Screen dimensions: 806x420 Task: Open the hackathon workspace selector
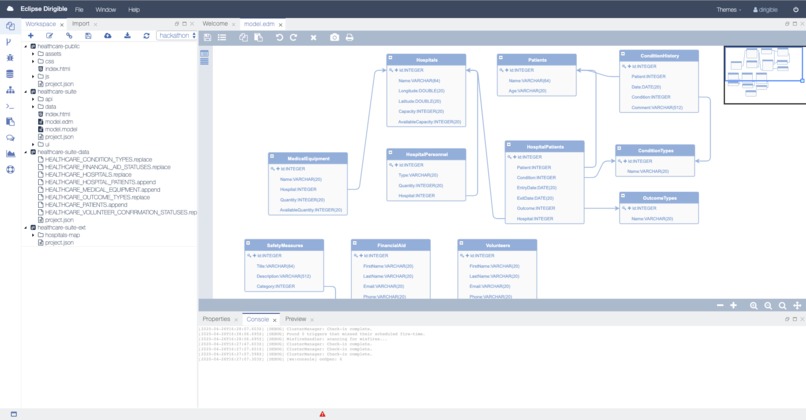[x=177, y=35]
